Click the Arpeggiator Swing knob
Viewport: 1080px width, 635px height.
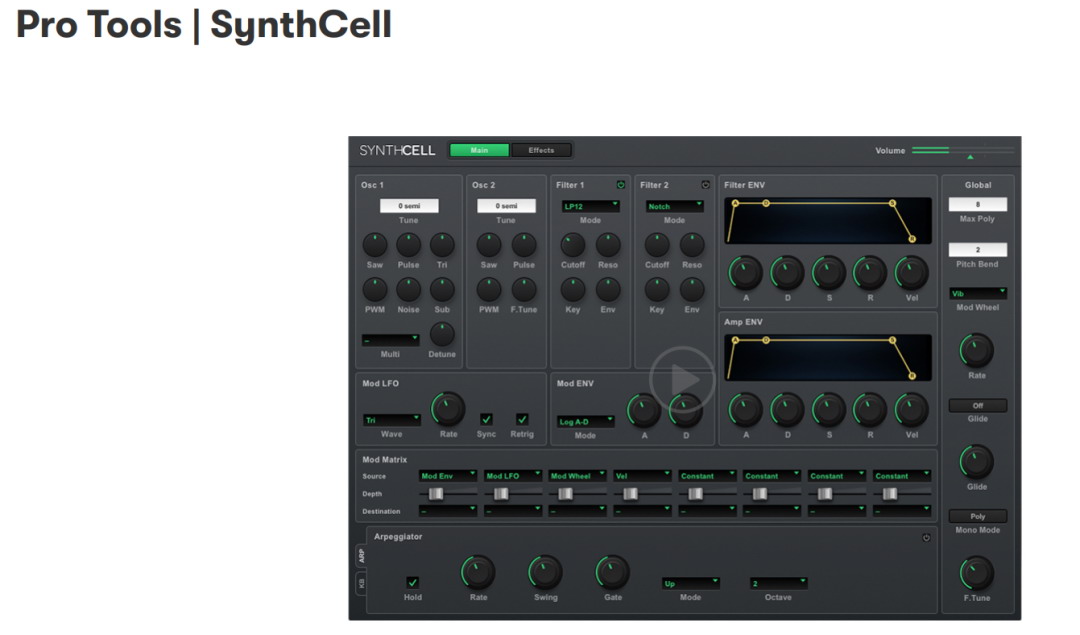546,572
